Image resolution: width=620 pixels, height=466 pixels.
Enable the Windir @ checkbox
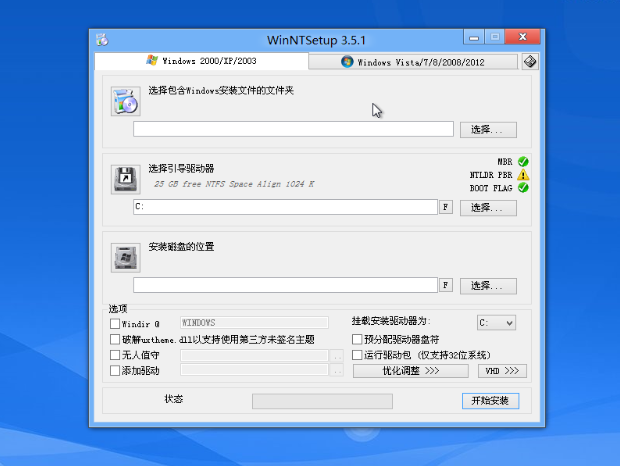[x=114, y=323]
